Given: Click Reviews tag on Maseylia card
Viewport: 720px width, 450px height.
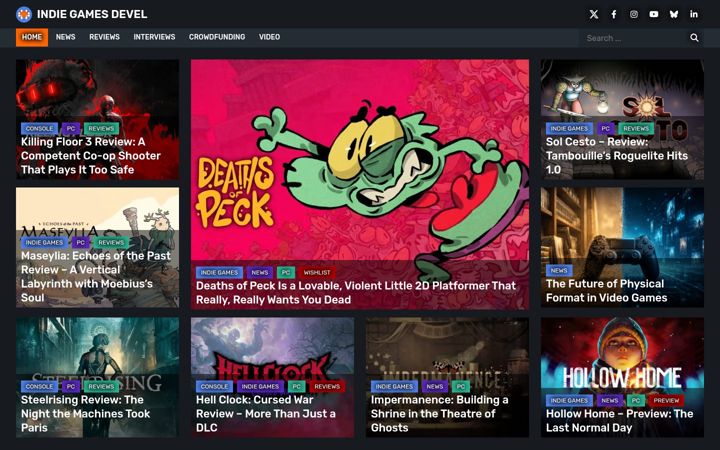Looking at the screenshot, I should (x=111, y=242).
